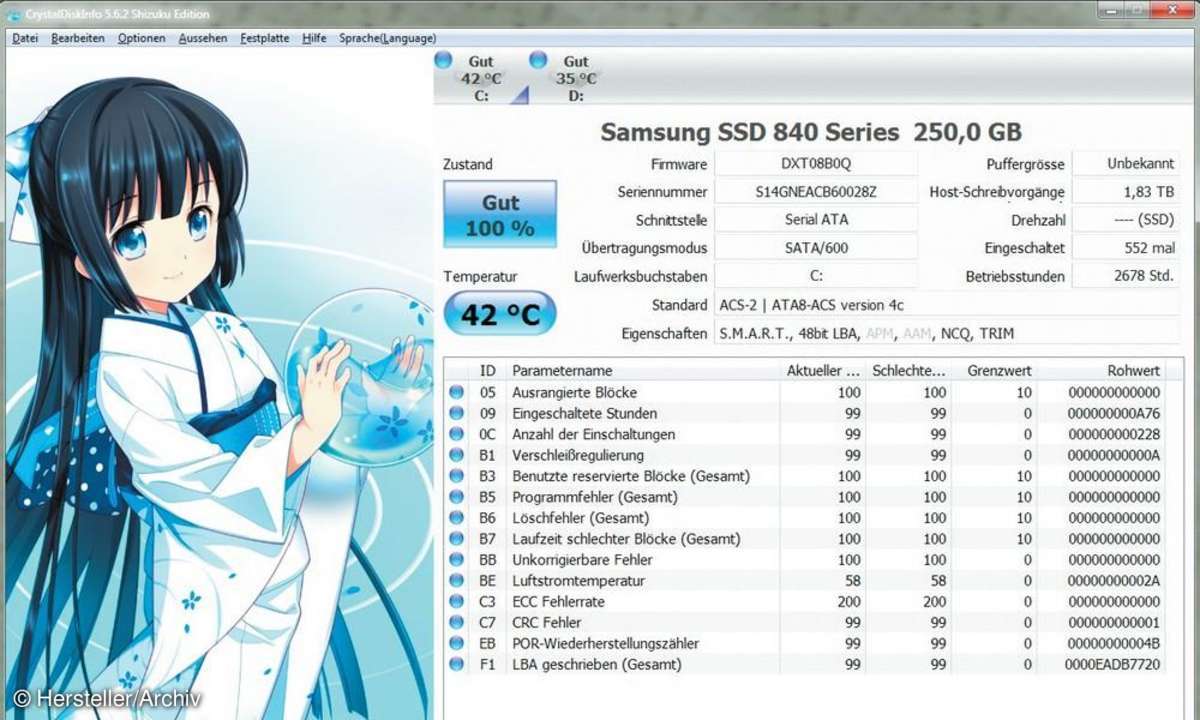Click raw value 0000EADB7720

[x=1114, y=664]
